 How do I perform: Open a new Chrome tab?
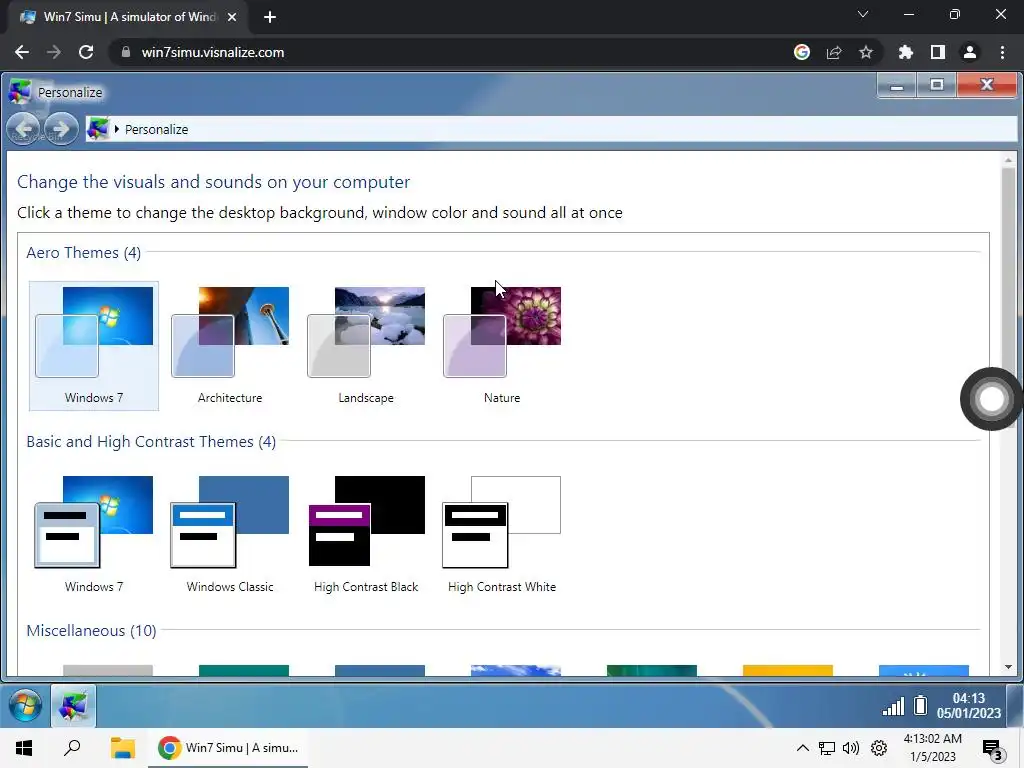pos(270,17)
